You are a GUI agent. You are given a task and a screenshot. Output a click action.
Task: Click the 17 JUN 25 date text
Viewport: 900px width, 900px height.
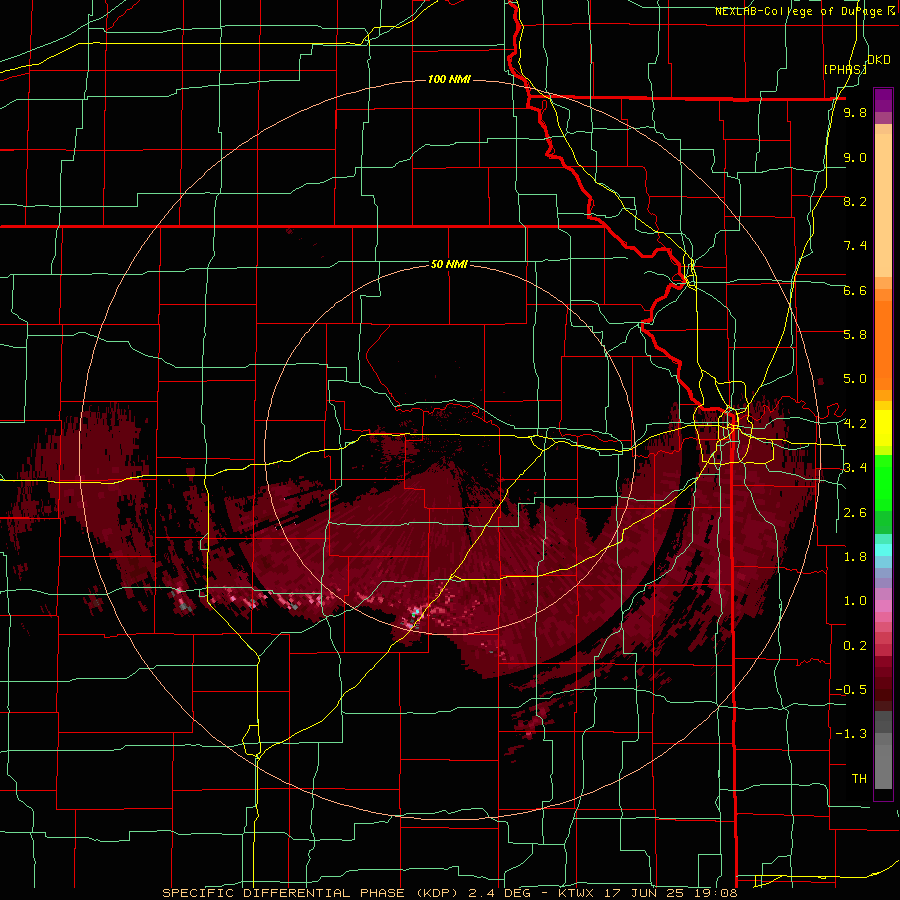(x=646, y=893)
